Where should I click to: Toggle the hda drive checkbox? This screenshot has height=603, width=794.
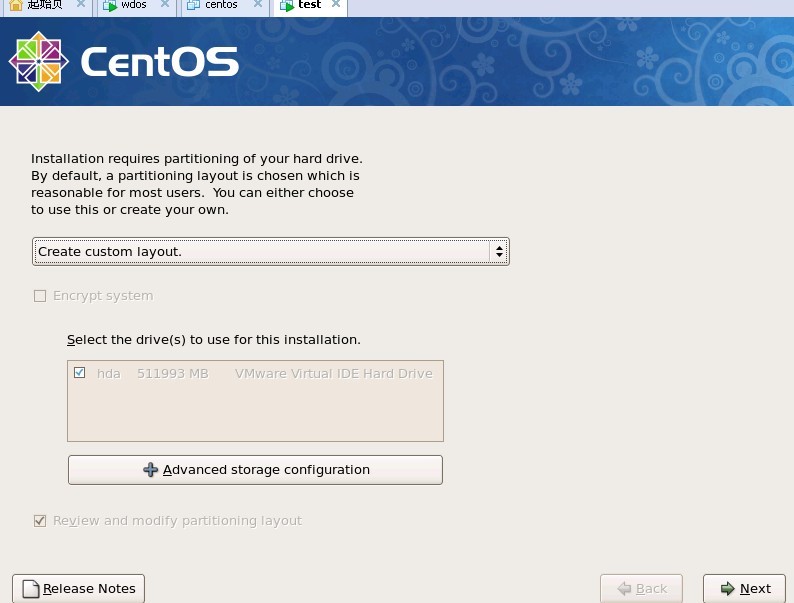(x=80, y=373)
